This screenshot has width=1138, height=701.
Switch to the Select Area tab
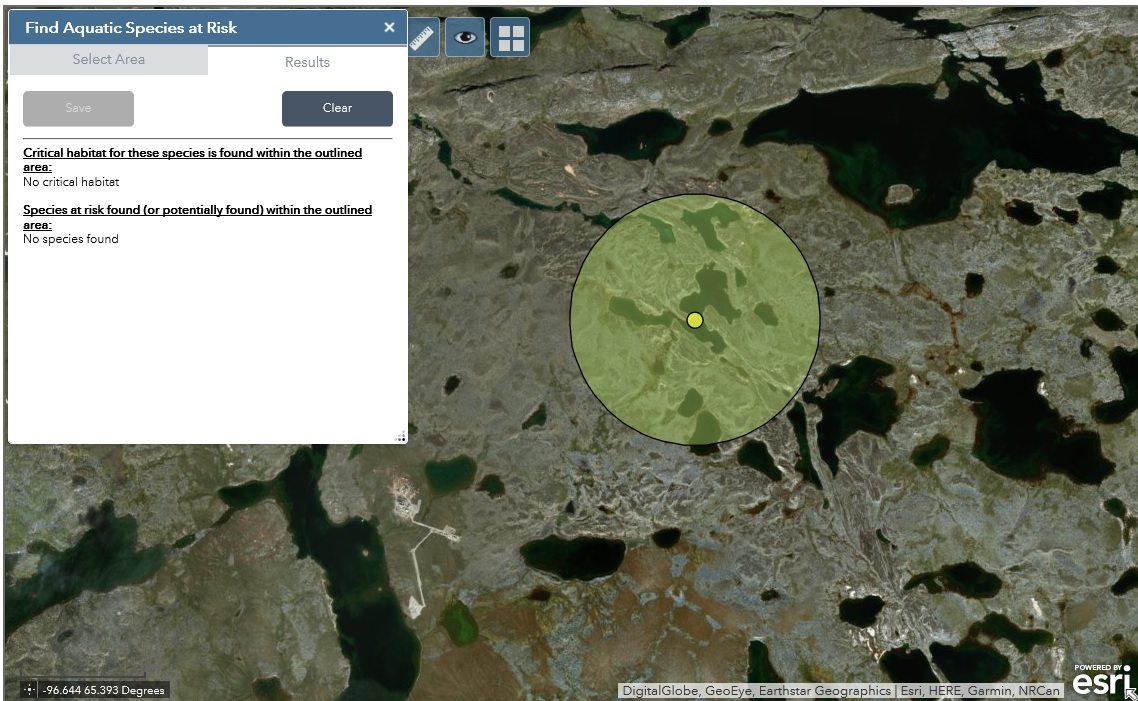[x=108, y=60]
